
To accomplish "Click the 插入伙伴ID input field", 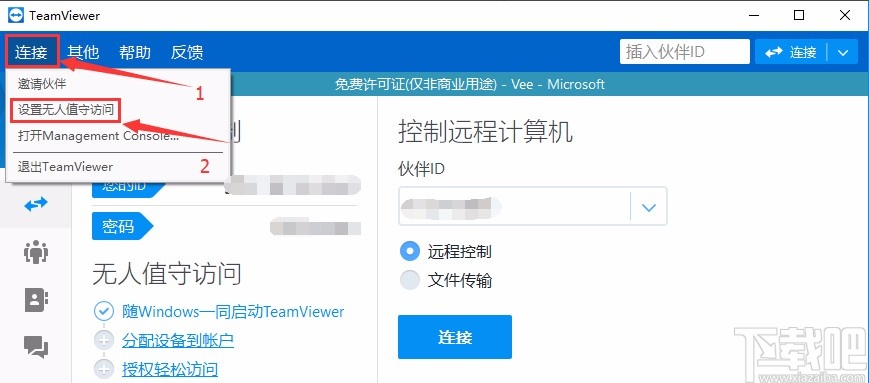I will click(684, 52).
